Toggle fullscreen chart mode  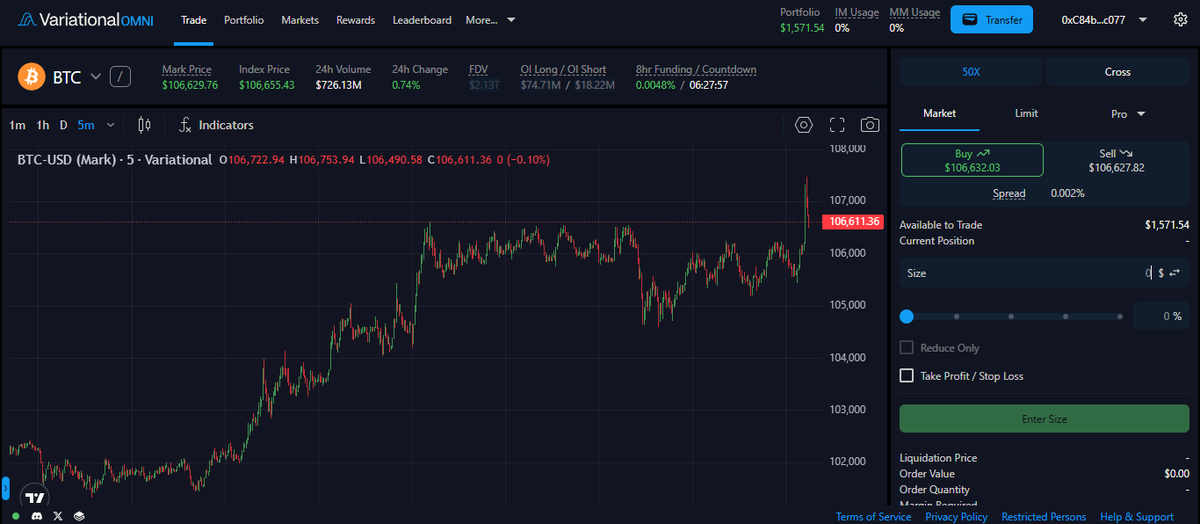838,125
